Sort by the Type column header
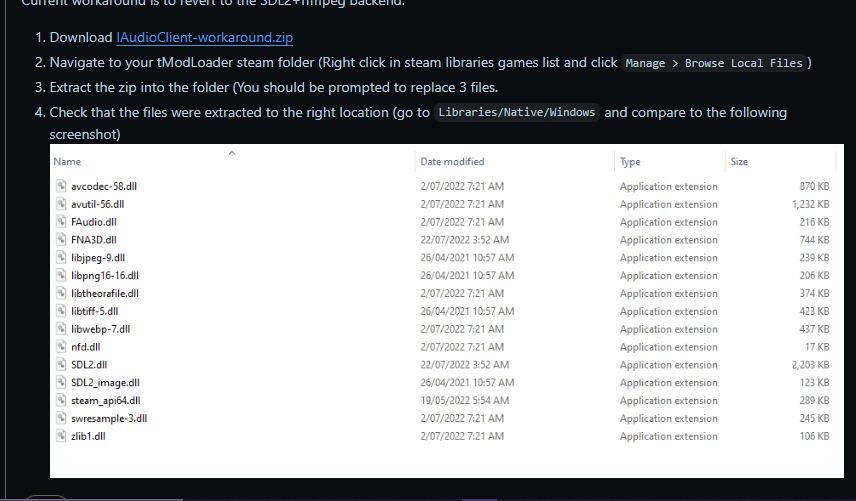The height and width of the screenshot is (501, 856). [x=630, y=161]
